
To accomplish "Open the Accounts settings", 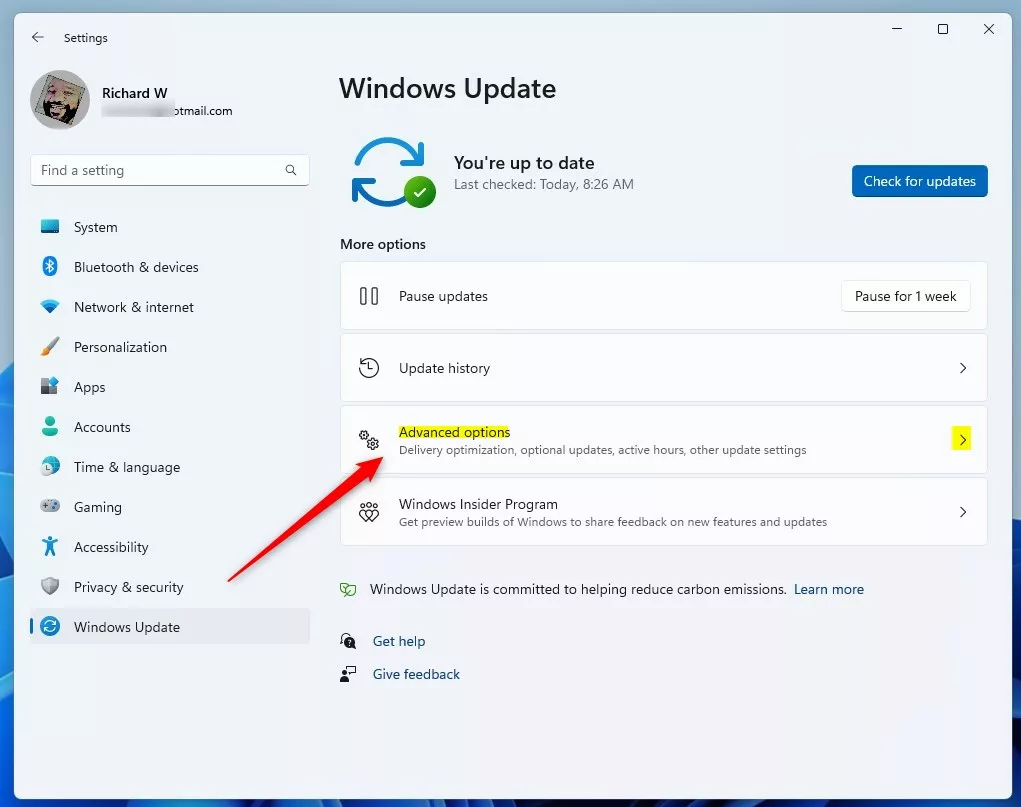I will click(x=101, y=427).
